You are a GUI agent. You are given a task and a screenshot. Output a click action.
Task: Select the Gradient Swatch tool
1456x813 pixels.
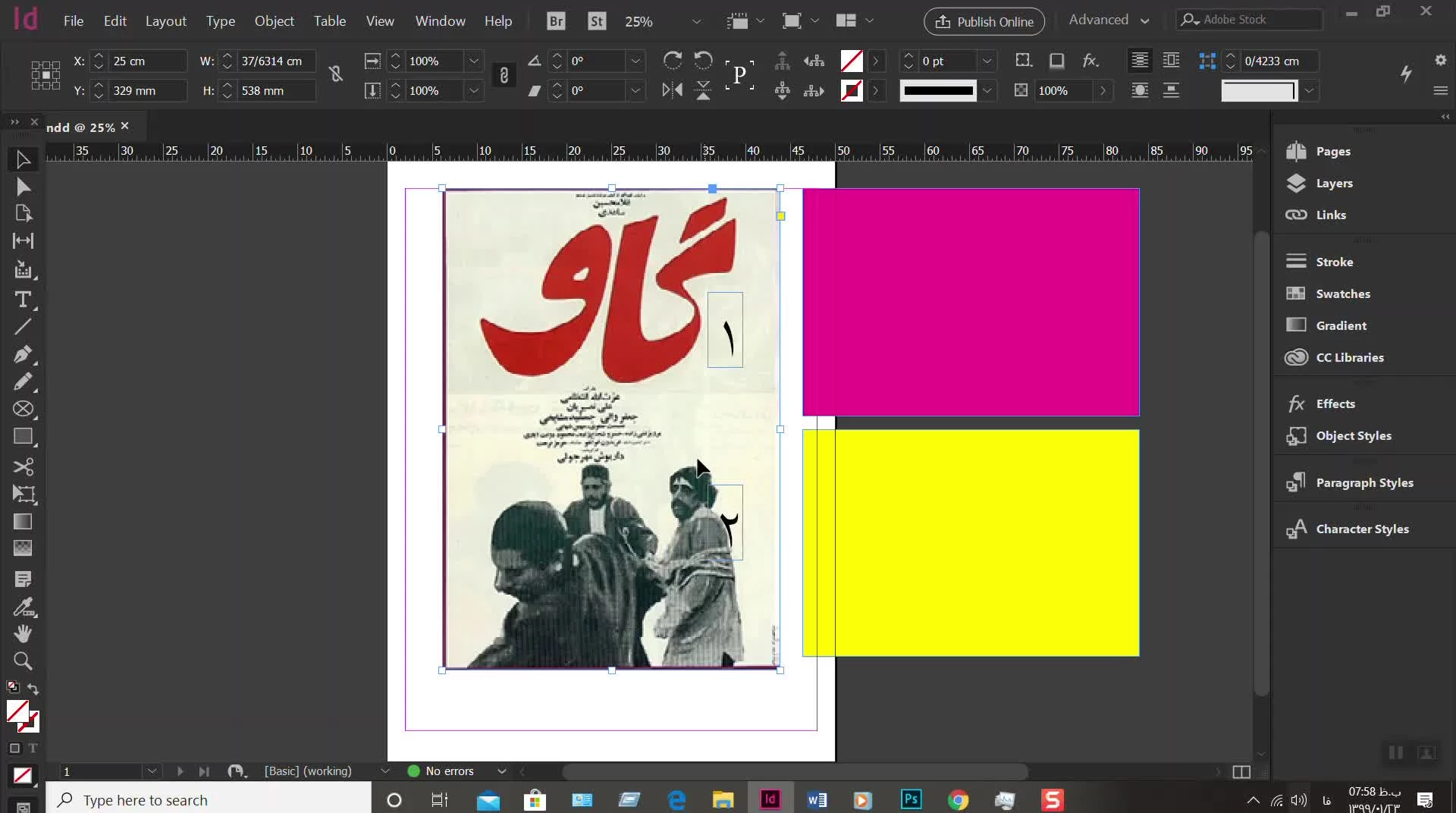[23, 522]
